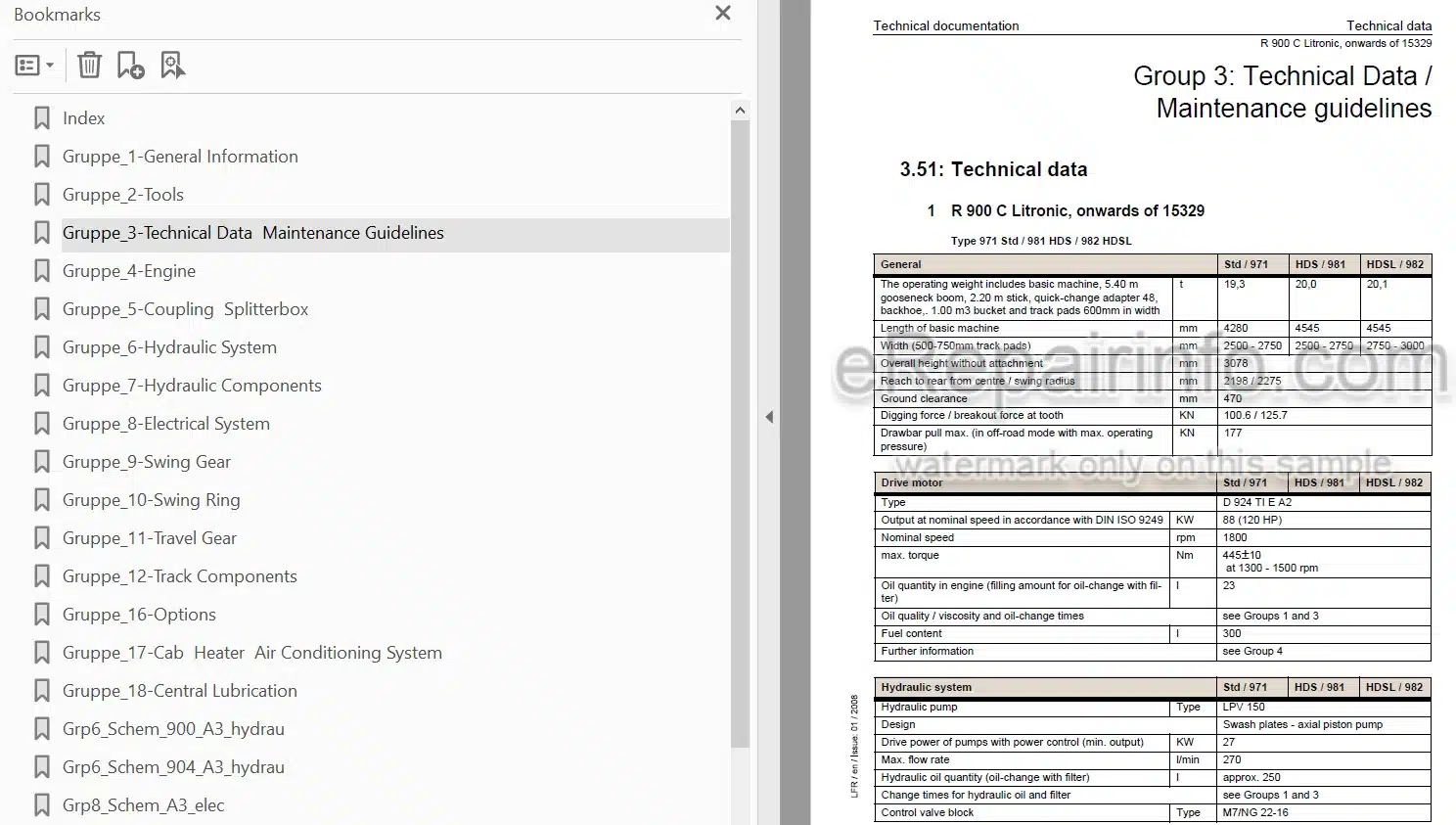Click the '88 (120 HP)' output value

[x=1252, y=520]
